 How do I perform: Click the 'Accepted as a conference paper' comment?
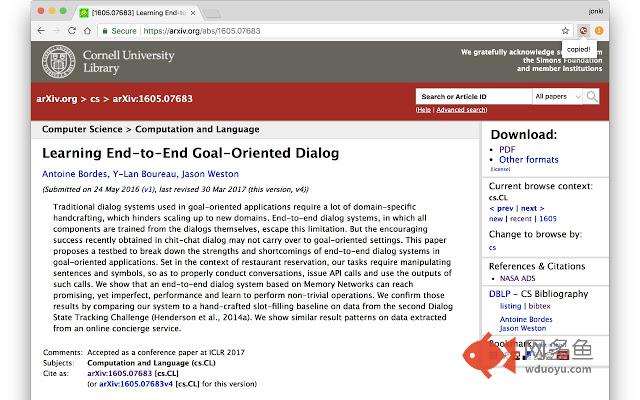[166, 352]
